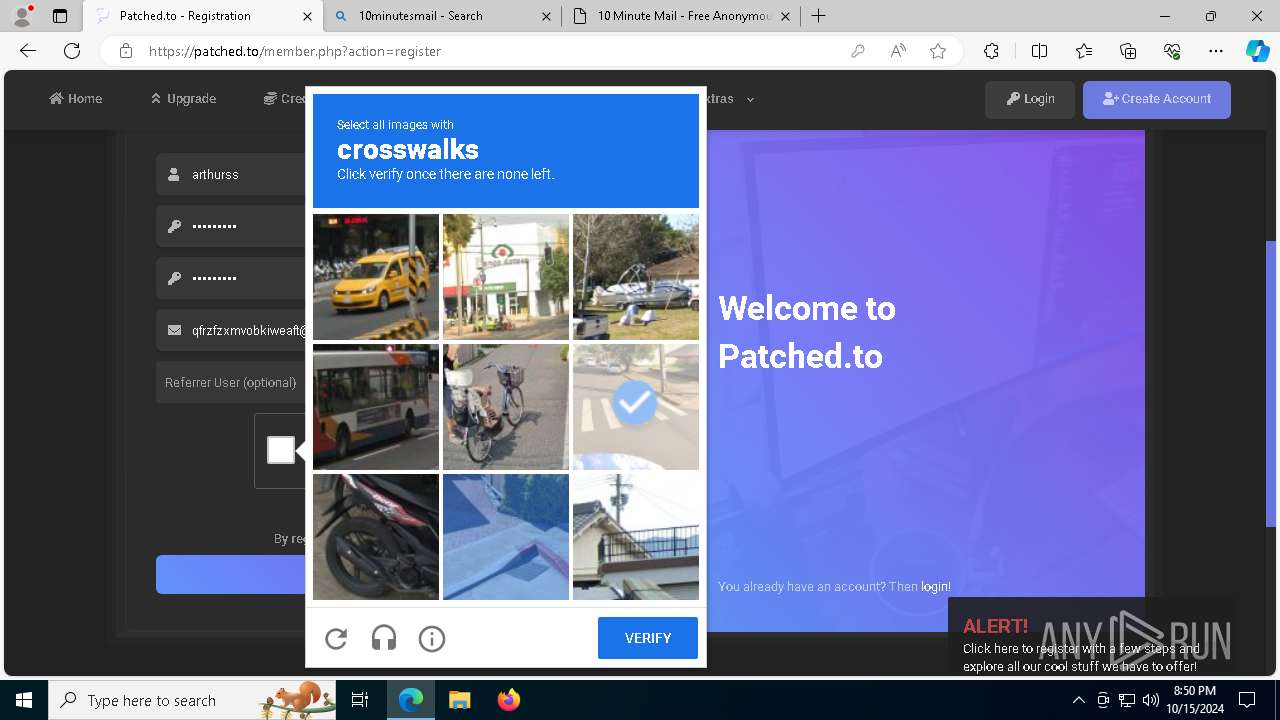The height and width of the screenshot is (720, 1280).
Task: Open the Windows Start menu
Action: pos(24,700)
